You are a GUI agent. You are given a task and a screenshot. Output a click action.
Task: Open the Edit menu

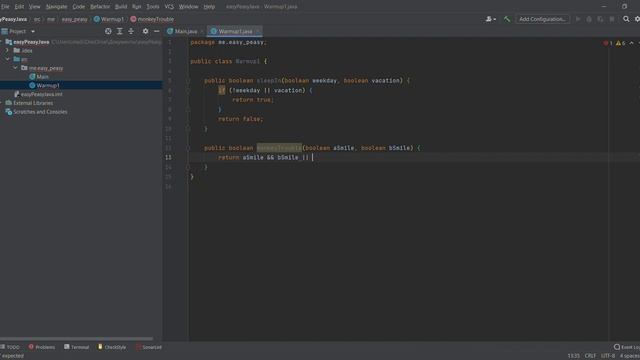[x=19, y=7]
